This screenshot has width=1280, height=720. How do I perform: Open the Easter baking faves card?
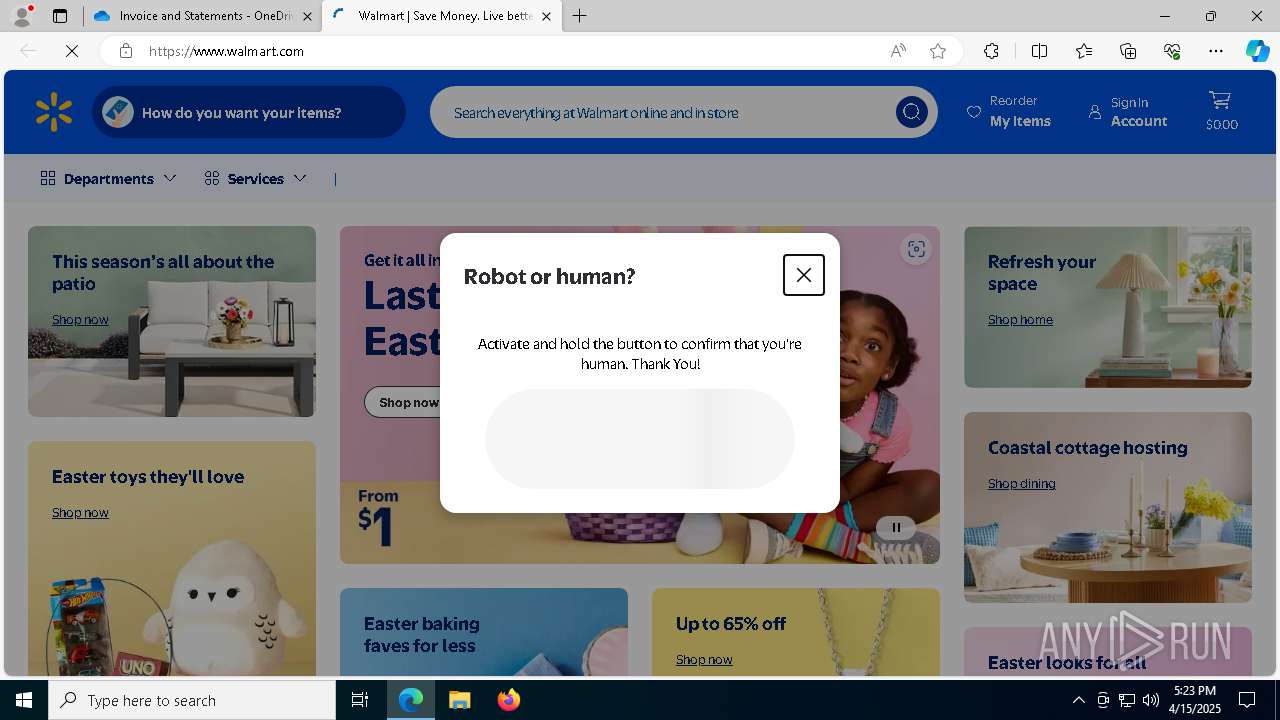point(484,632)
